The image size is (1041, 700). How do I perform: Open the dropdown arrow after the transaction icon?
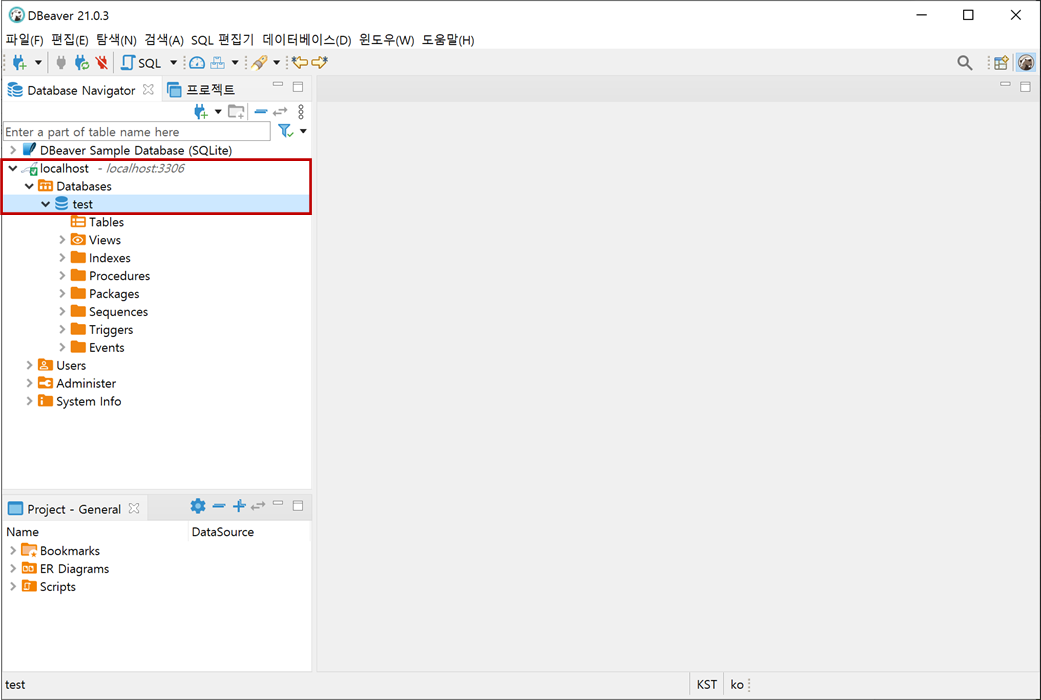pos(235,62)
